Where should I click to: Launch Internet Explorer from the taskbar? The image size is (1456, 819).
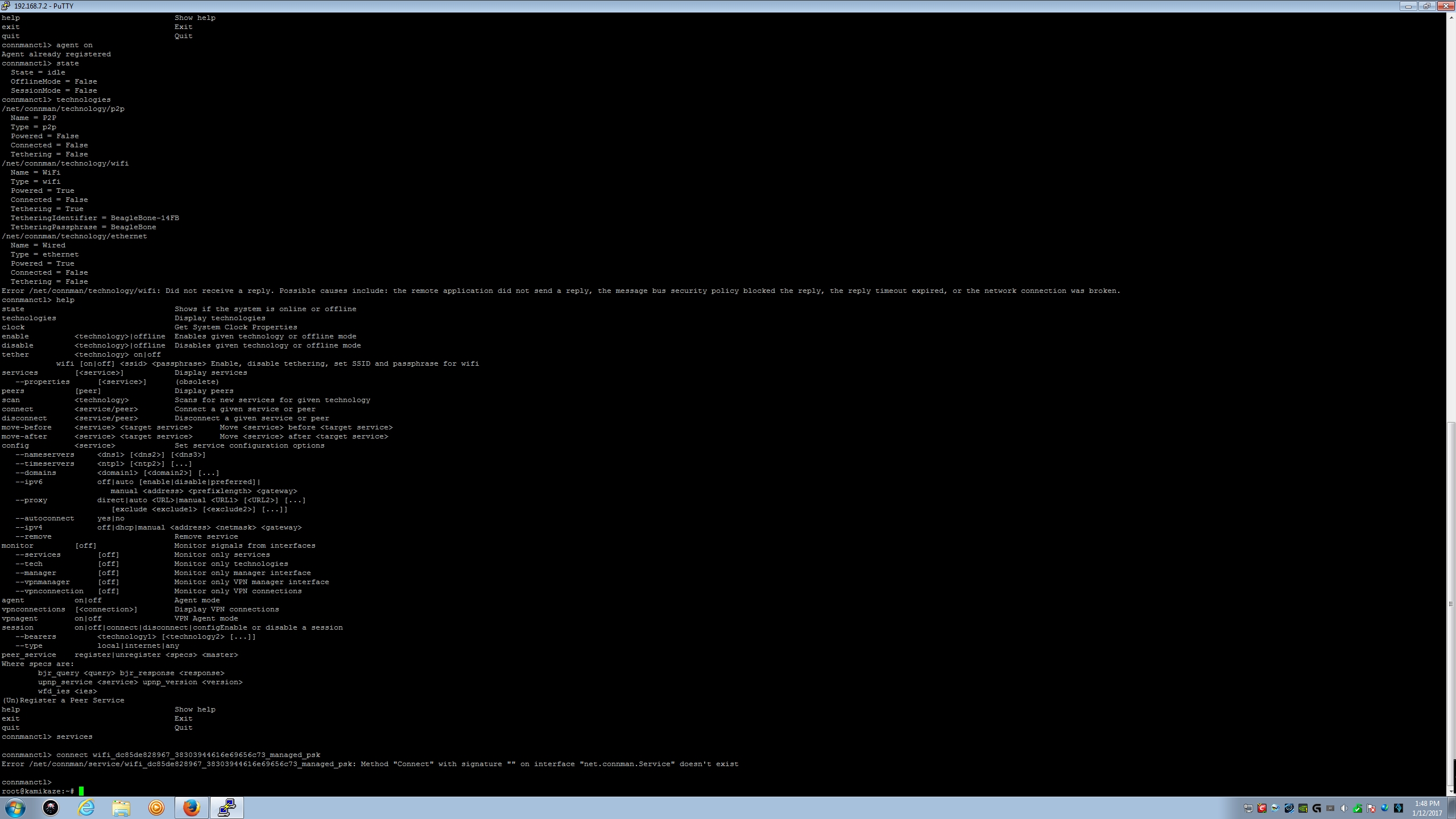pos(86,808)
